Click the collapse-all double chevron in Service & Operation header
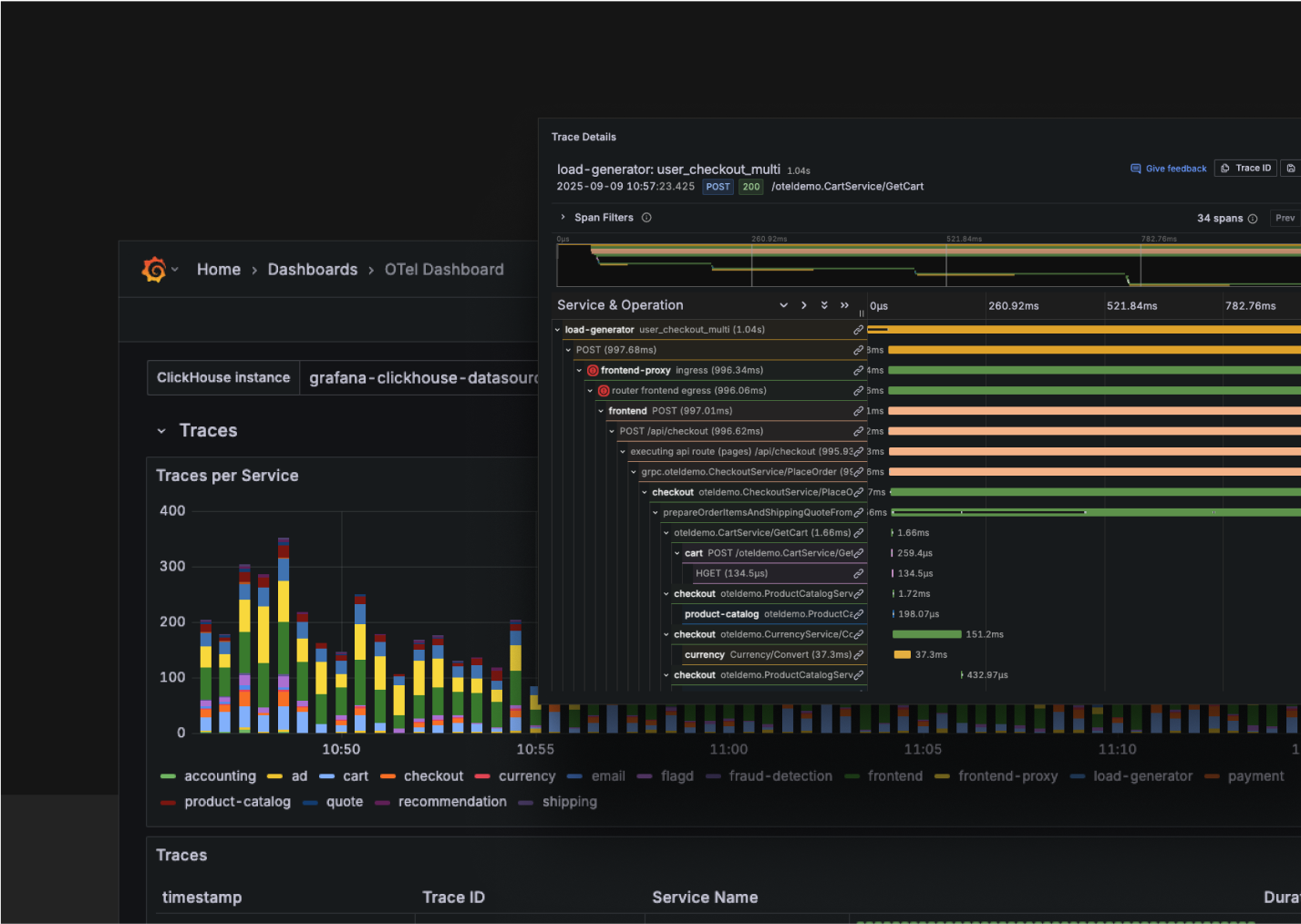 (823, 305)
